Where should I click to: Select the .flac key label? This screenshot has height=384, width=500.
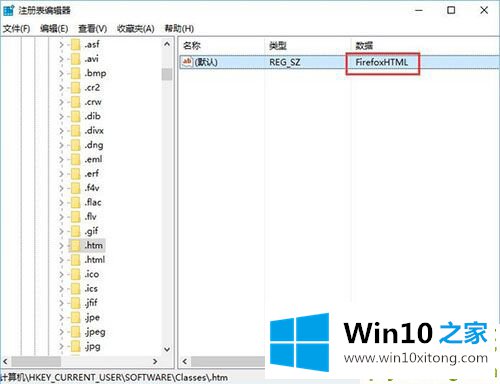[93, 202]
